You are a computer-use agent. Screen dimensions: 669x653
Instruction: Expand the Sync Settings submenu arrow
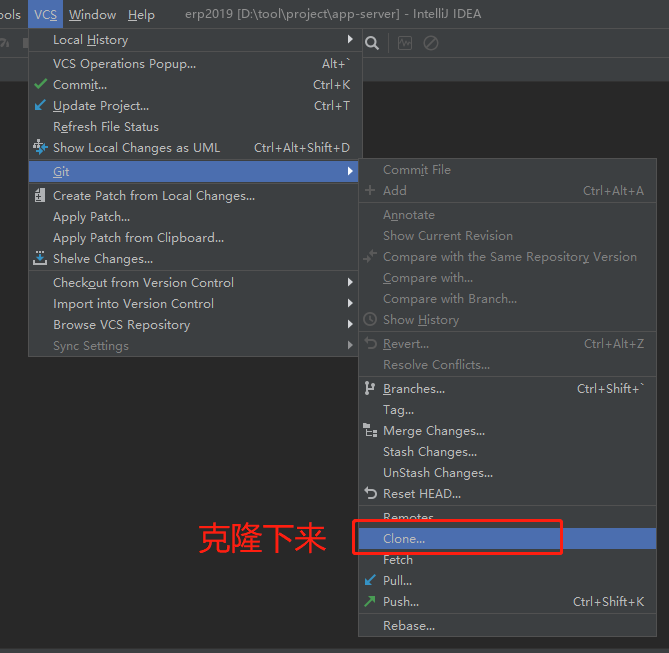[350, 345]
